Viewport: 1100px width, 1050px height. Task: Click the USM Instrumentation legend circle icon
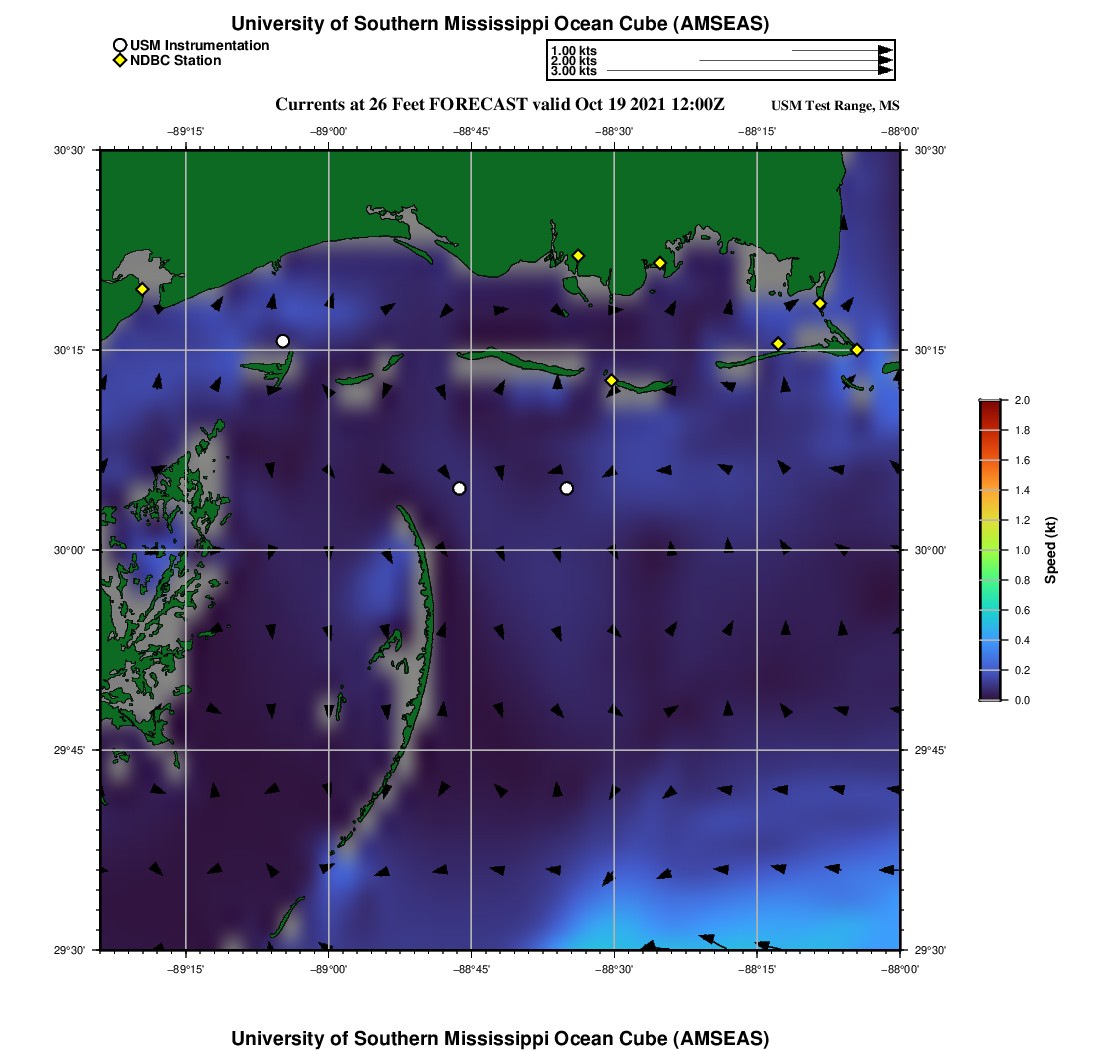tap(120, 45)
